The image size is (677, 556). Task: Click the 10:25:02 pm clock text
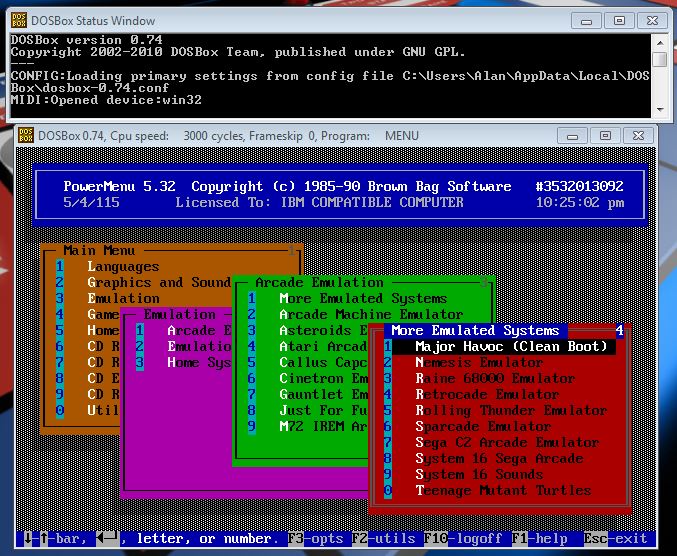tap(580, 202)
